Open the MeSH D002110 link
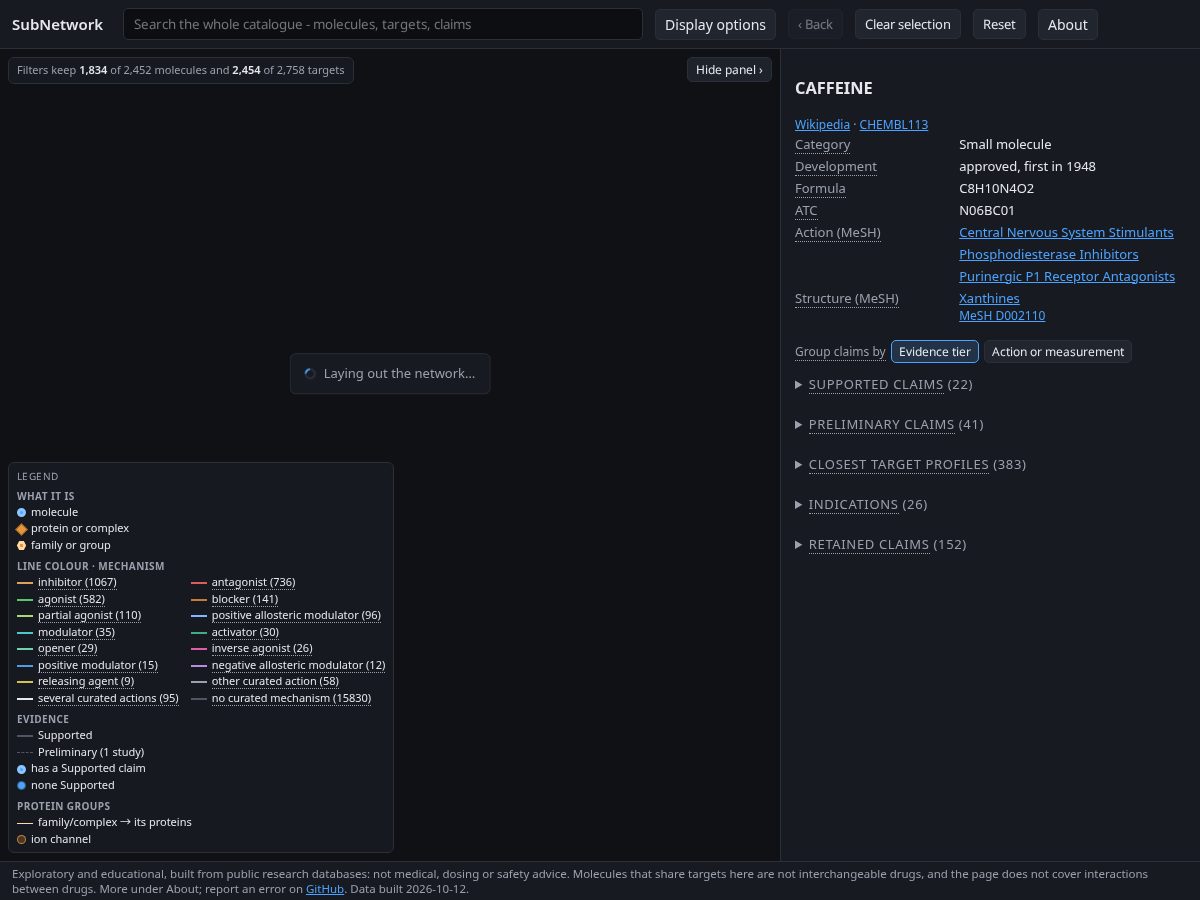This screenshot has width=1200, height=900. click(x=1002, y=316)
